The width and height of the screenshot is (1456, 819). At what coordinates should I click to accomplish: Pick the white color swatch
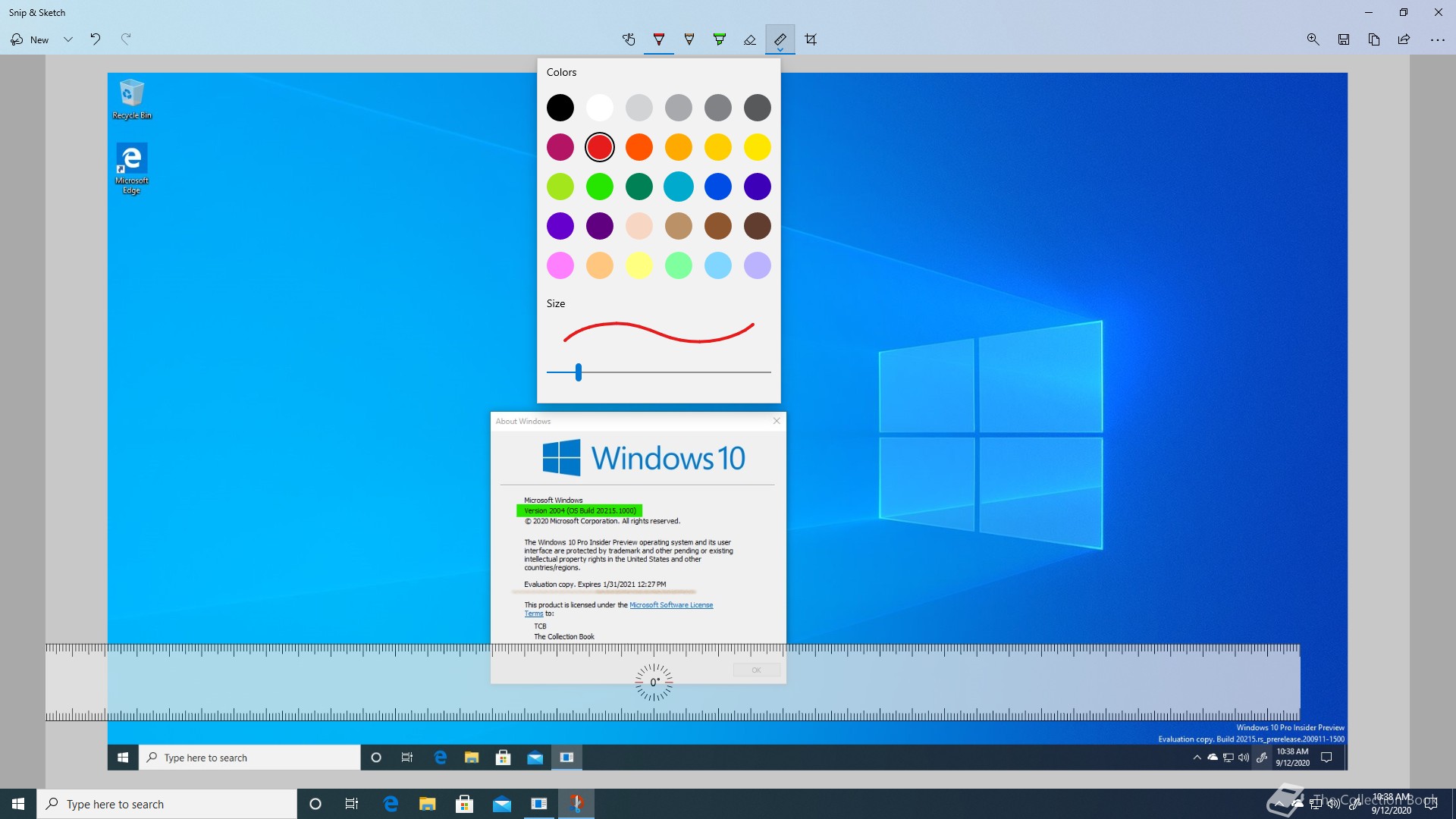click(600, 108)
